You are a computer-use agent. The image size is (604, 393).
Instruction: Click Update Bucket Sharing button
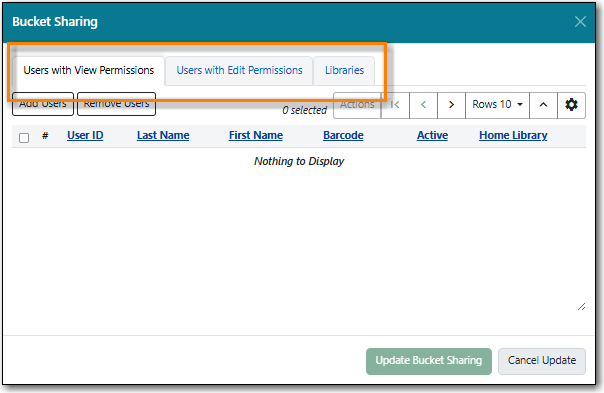coord(429,361)
